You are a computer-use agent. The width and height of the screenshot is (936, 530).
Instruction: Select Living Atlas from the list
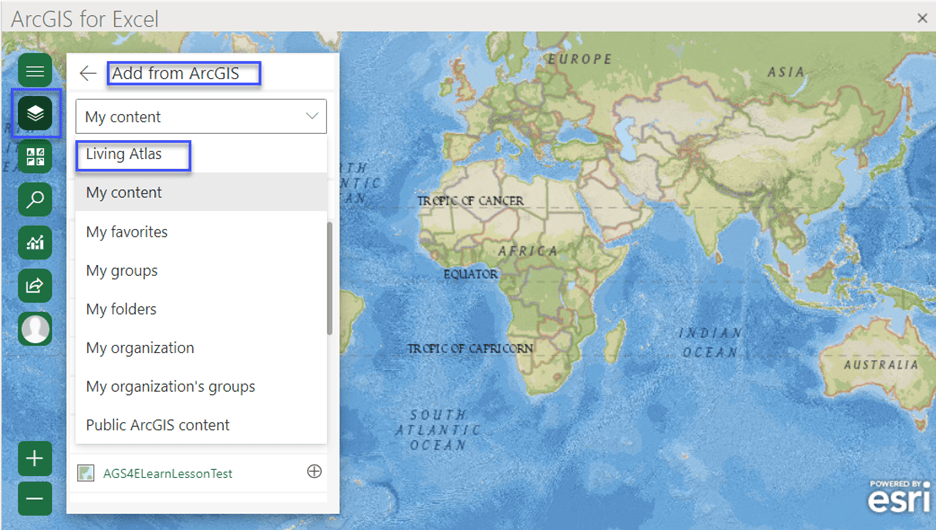[x=124, y=154]
